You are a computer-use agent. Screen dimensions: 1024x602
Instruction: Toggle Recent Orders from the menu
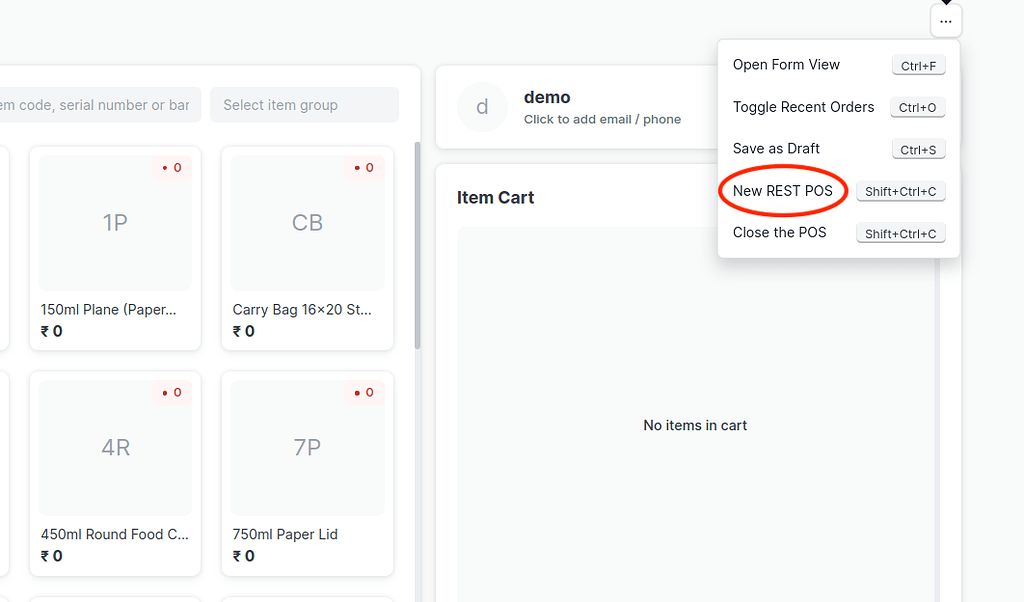(803, 107)
